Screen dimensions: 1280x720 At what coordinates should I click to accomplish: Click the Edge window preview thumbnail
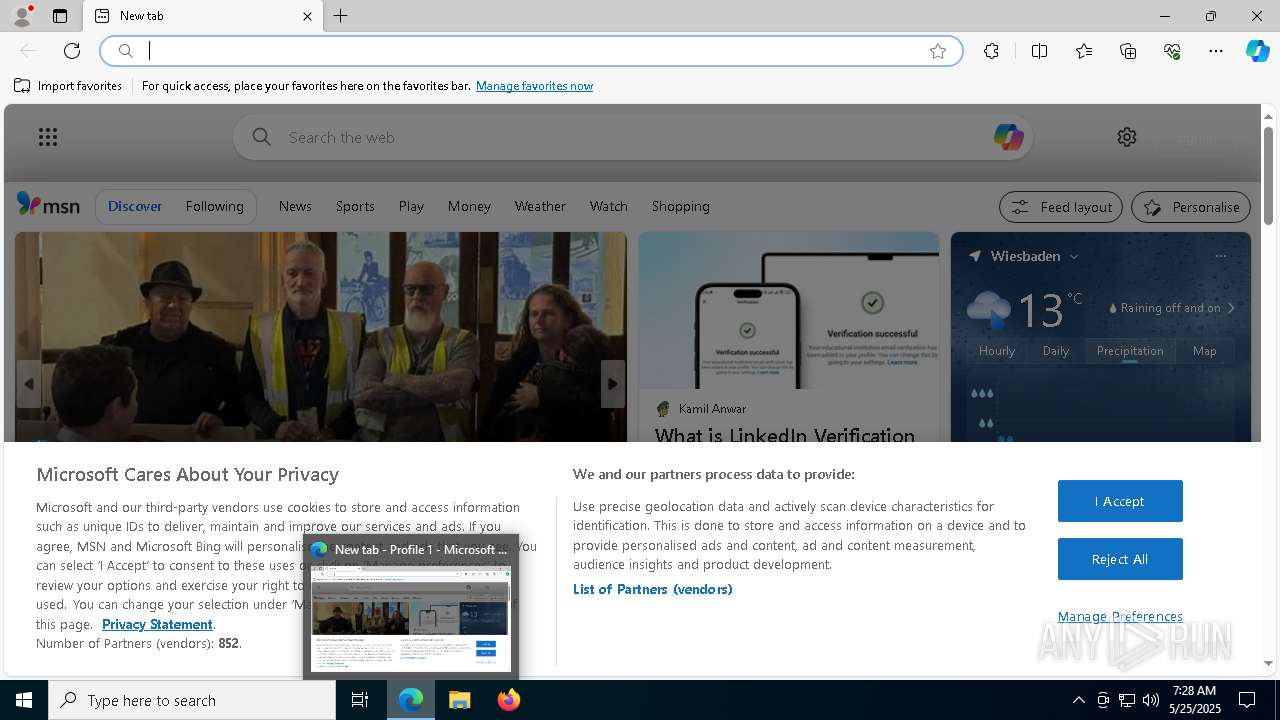(411, 618)
